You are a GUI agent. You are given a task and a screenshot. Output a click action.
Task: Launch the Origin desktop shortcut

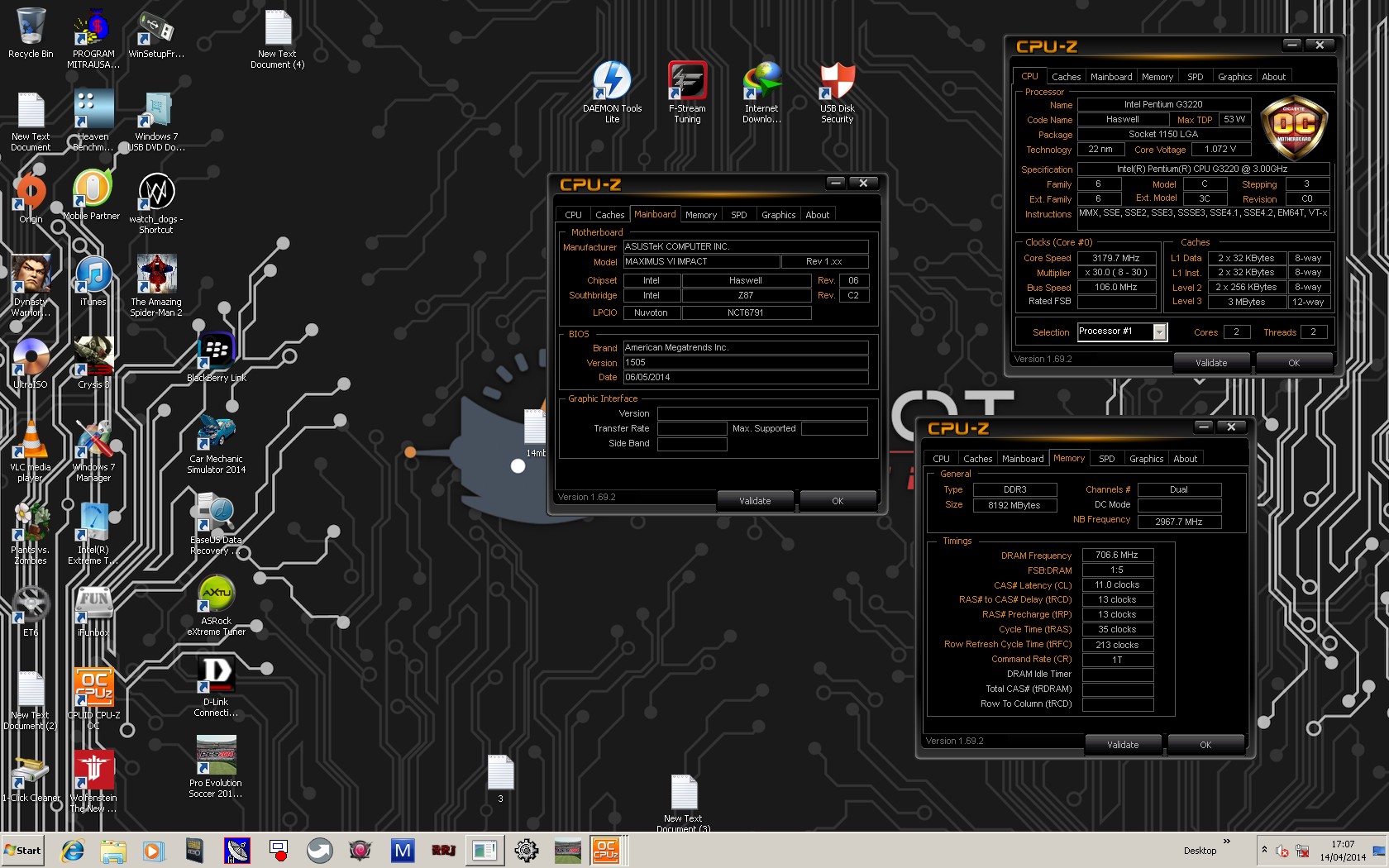[x=31, y=198]
